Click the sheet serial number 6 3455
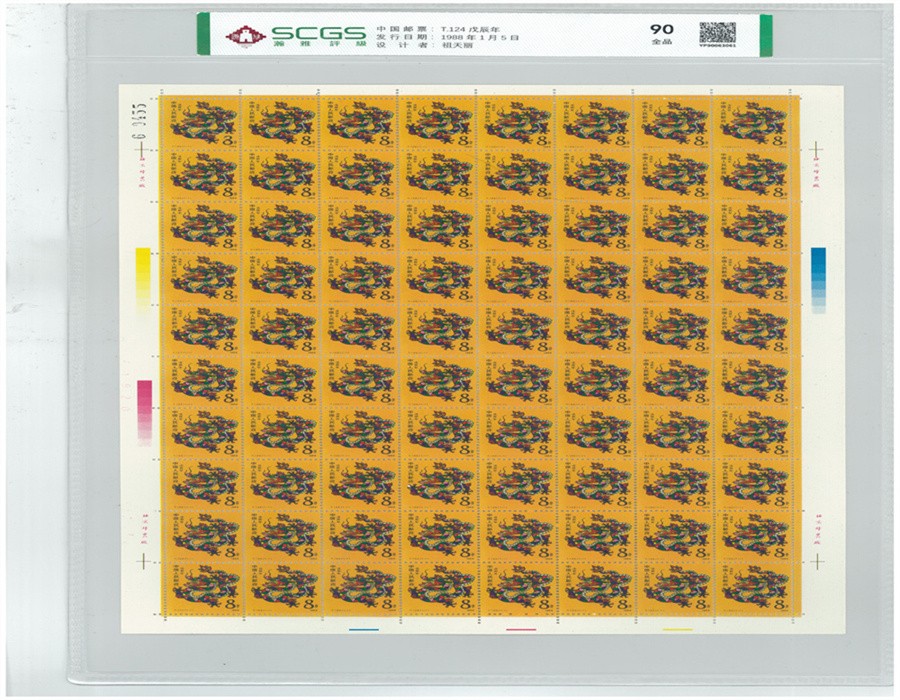900x700 pixels. (x=142, y=119)
